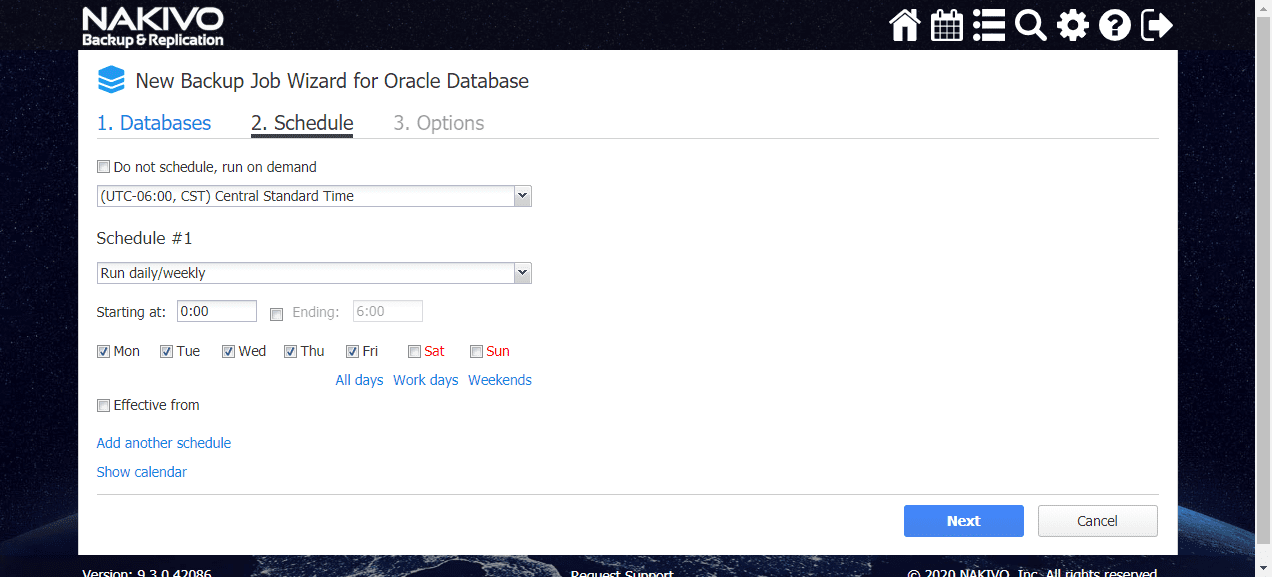Image resolution: width=1272 pixels, height=577 pixels.
Task: Click 'Add another schedule'
Action: click(x=163, y=443)
